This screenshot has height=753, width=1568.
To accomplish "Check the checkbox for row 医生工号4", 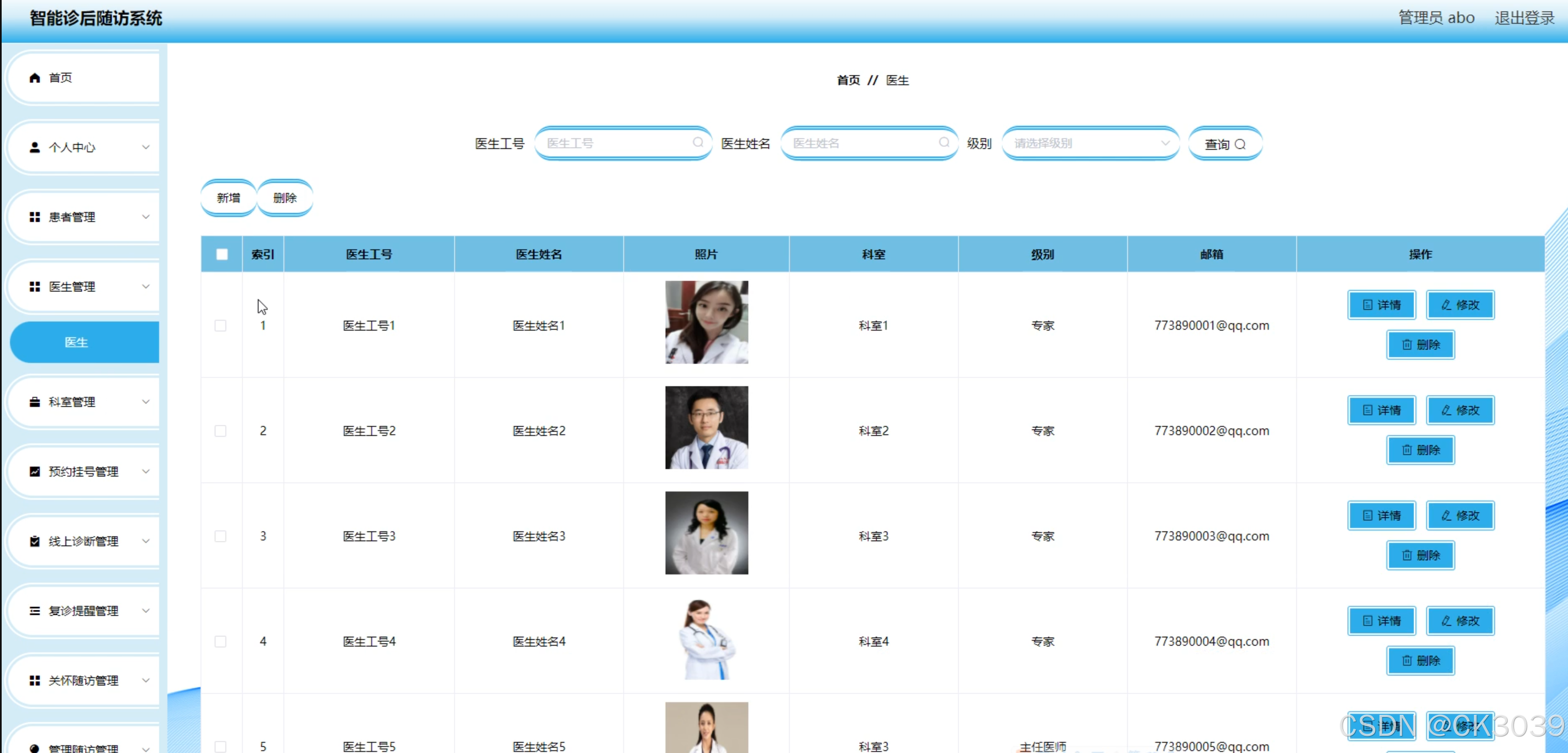I will tap(220, 641).
